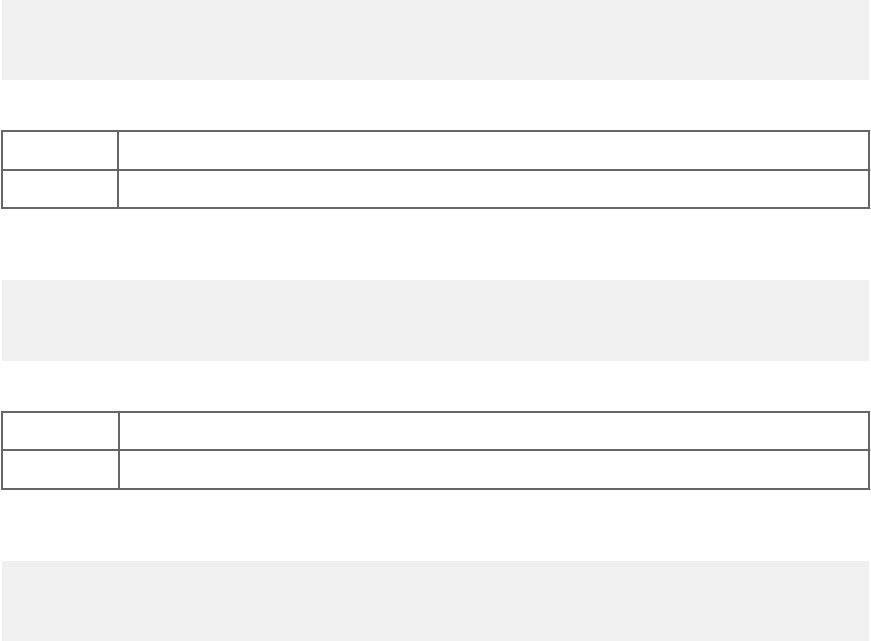The image size is (871, 641).
Task: Click white gap between middle banner and second table
Action: tap(436, 386)
